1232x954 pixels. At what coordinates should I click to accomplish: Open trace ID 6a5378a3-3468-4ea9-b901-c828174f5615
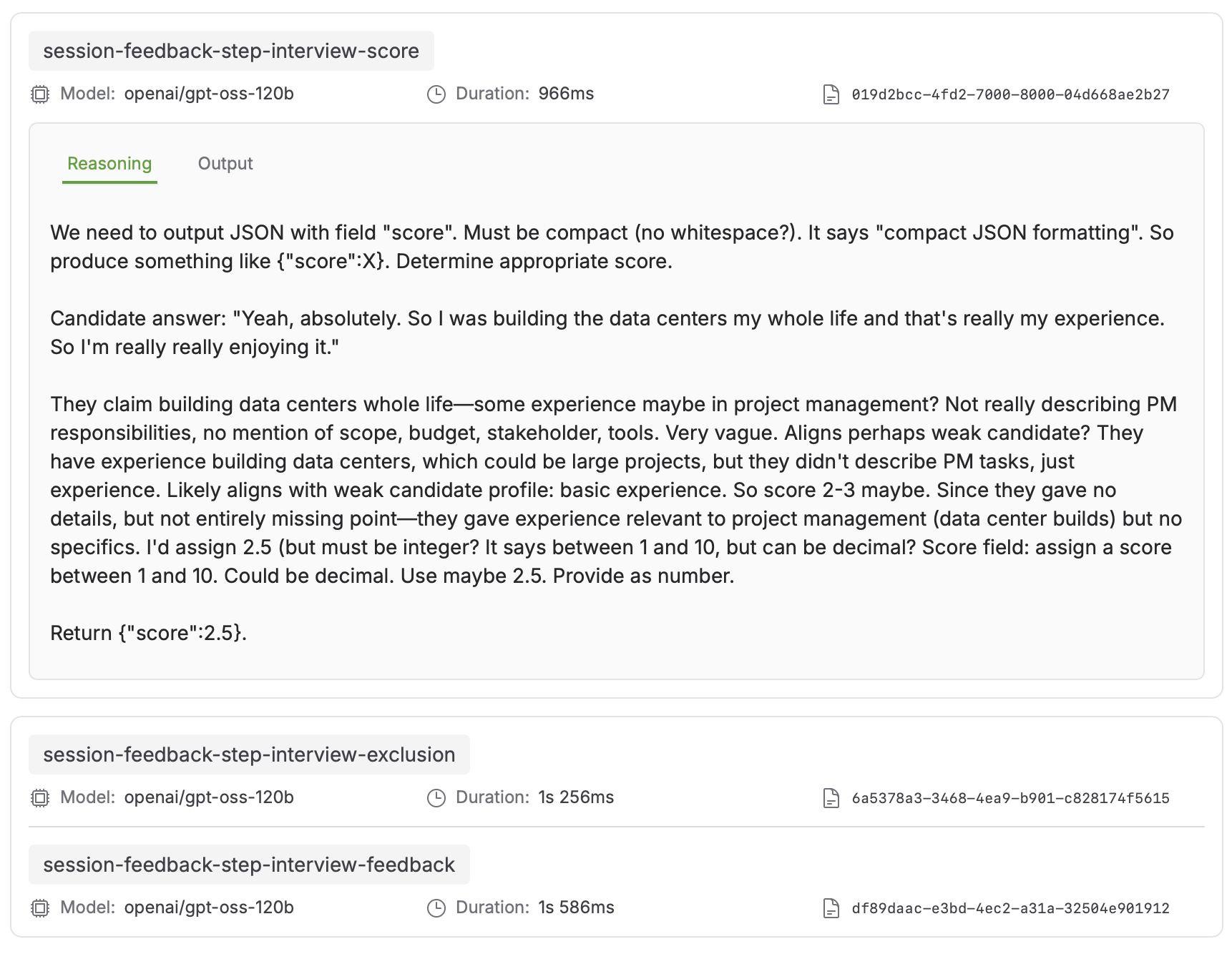pos(1010,798)
